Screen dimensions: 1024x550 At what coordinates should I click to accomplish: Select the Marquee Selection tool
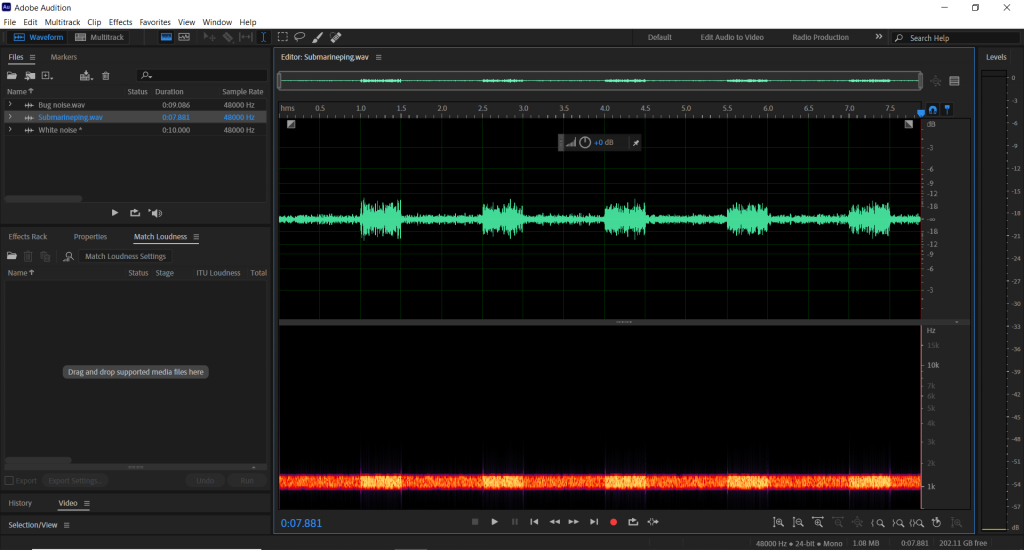[x=283, y=37]
